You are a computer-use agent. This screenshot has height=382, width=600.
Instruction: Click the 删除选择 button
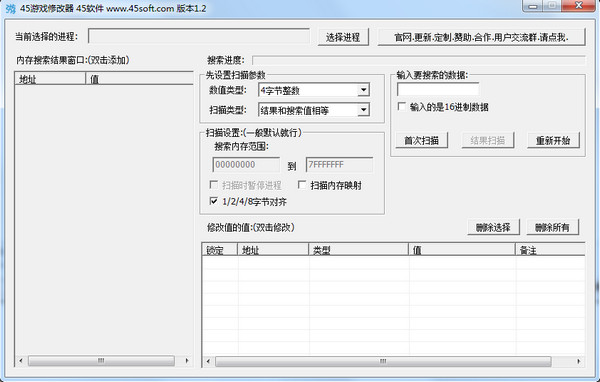pos(493,227)
